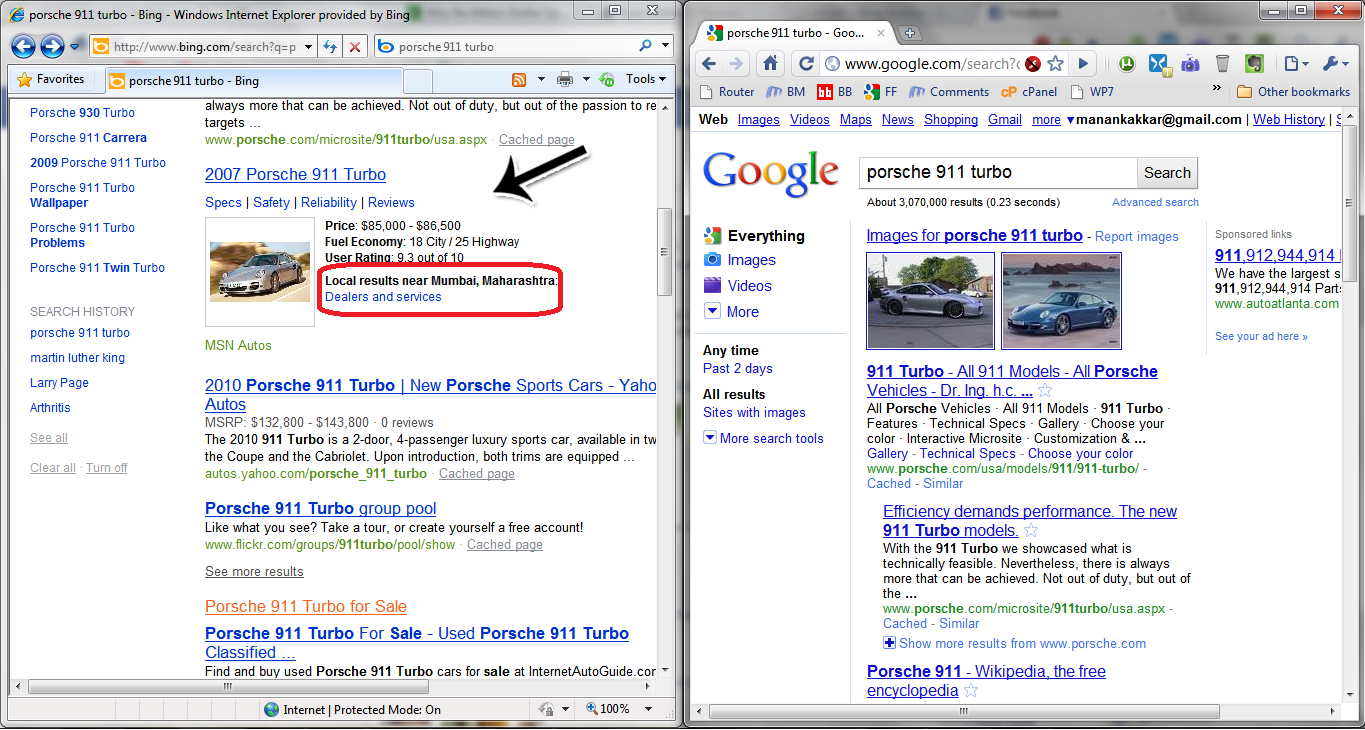1365x730 pixels.
Task: Click the IE vertical scrollbar thumb
Action: pyautogui.click(x=664, y=252)
